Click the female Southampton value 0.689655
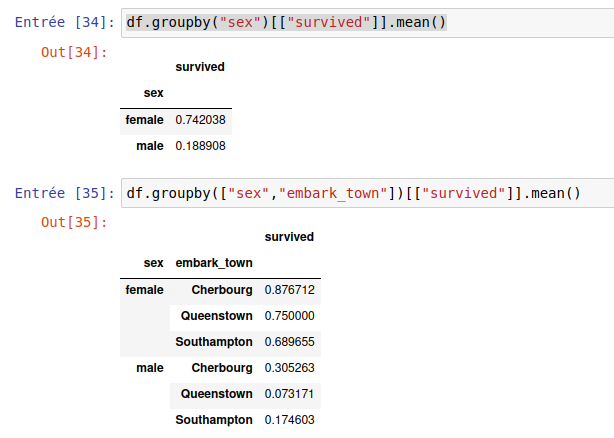This screenshot has height=438, width=614. click(x=289, y=342)
